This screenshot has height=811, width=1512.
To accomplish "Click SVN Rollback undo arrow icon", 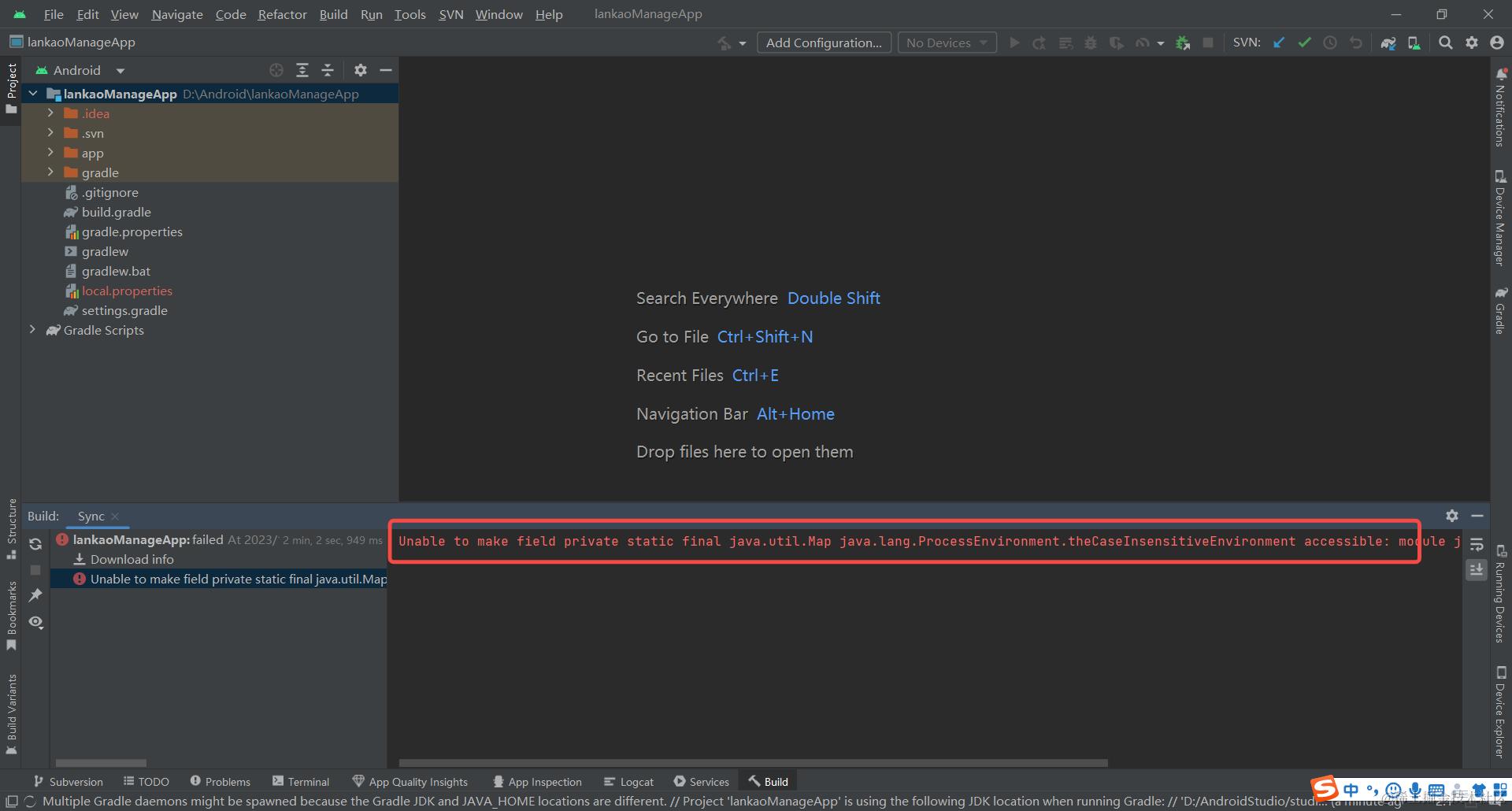I will click(x=1355, y=43).
